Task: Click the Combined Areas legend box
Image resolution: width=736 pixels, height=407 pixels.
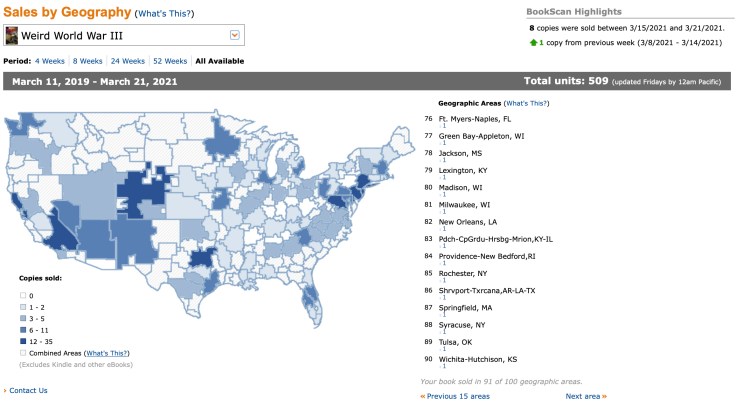Action: coord(23,353)
